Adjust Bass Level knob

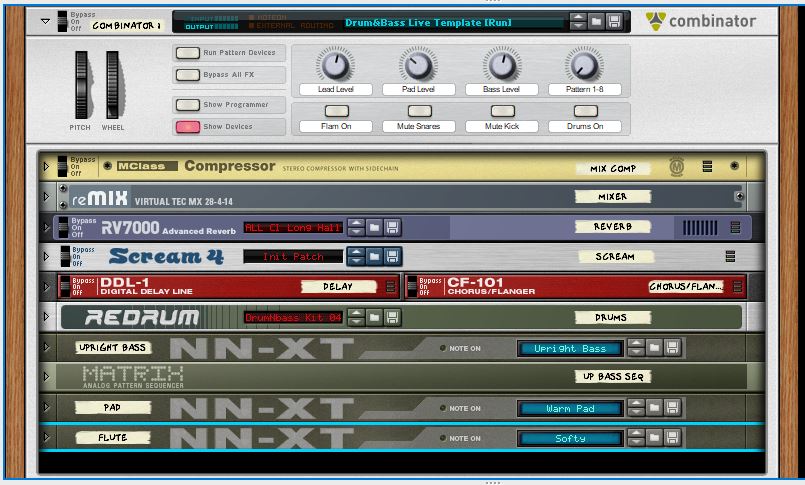[502, 66]
